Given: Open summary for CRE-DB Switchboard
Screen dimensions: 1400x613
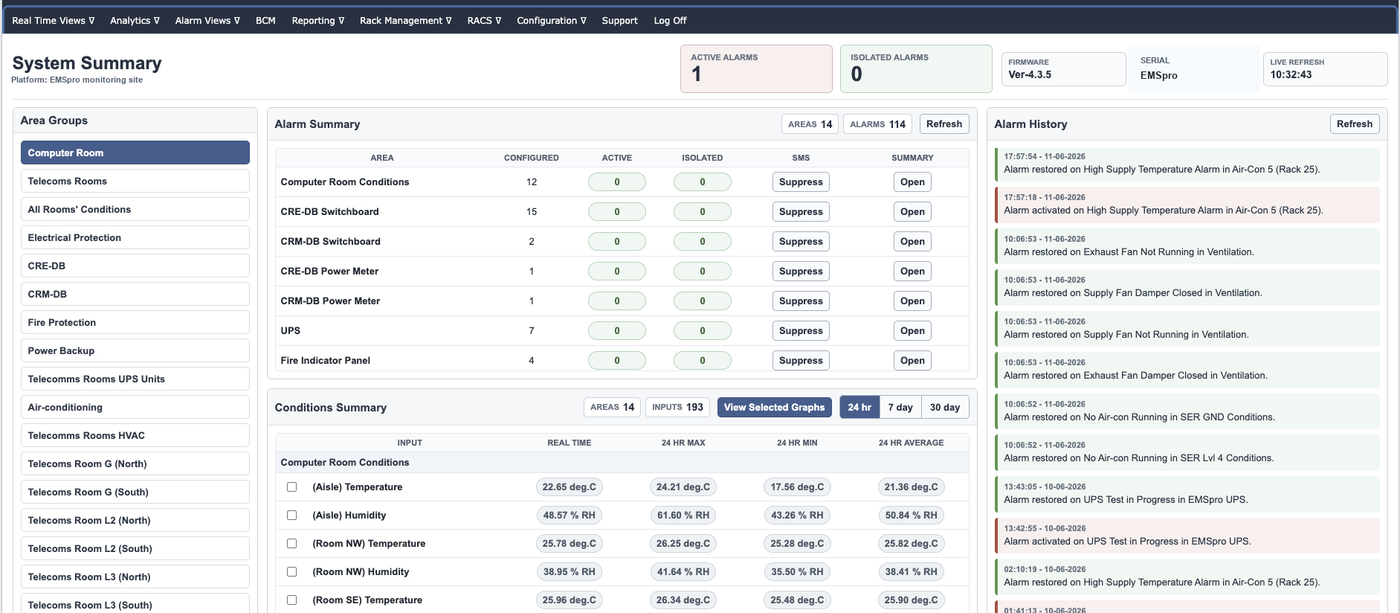Looking at the screenshot, I should click(912, 212).
